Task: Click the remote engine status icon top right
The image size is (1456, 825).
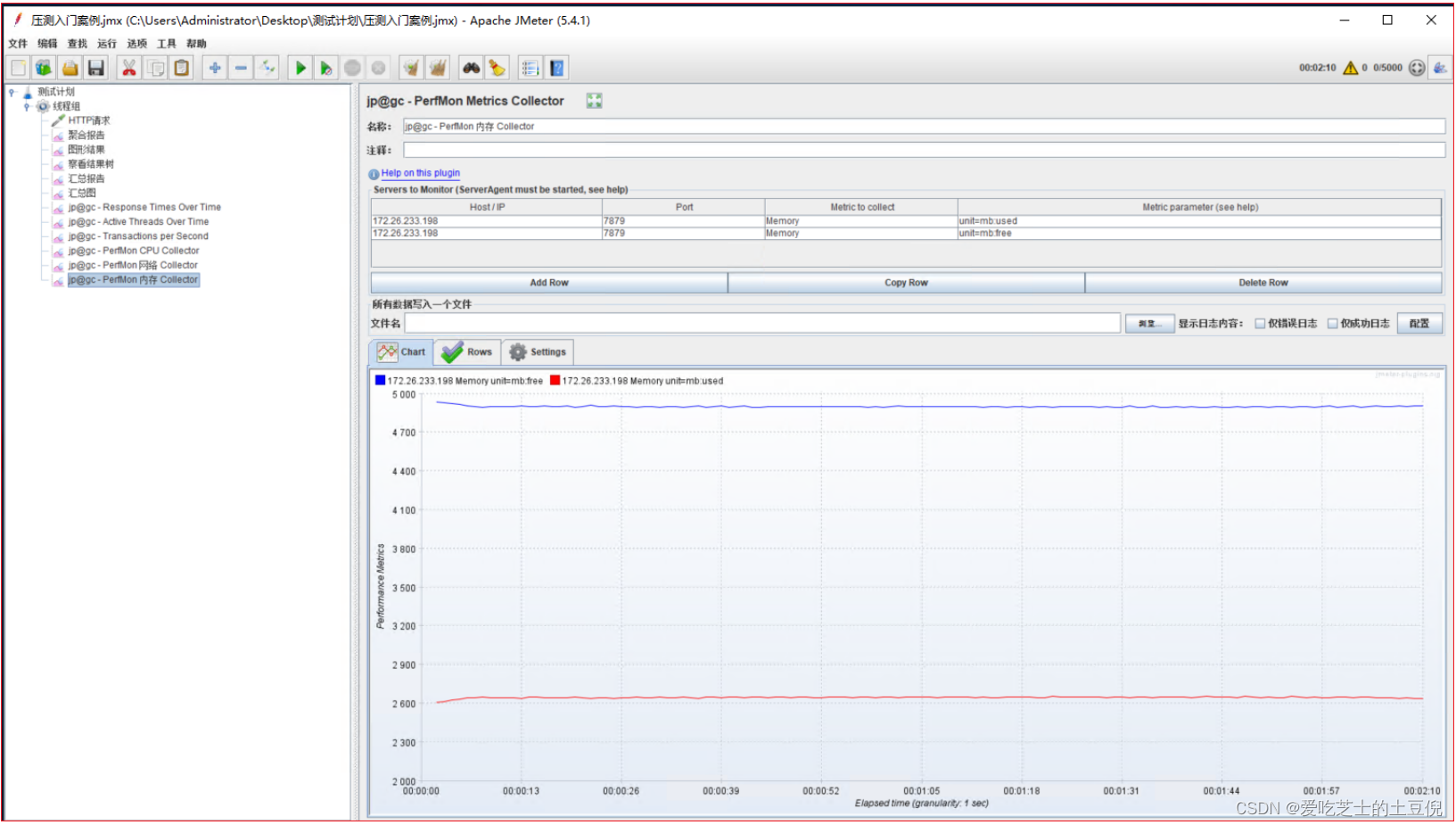Action: coord(1440,68)
